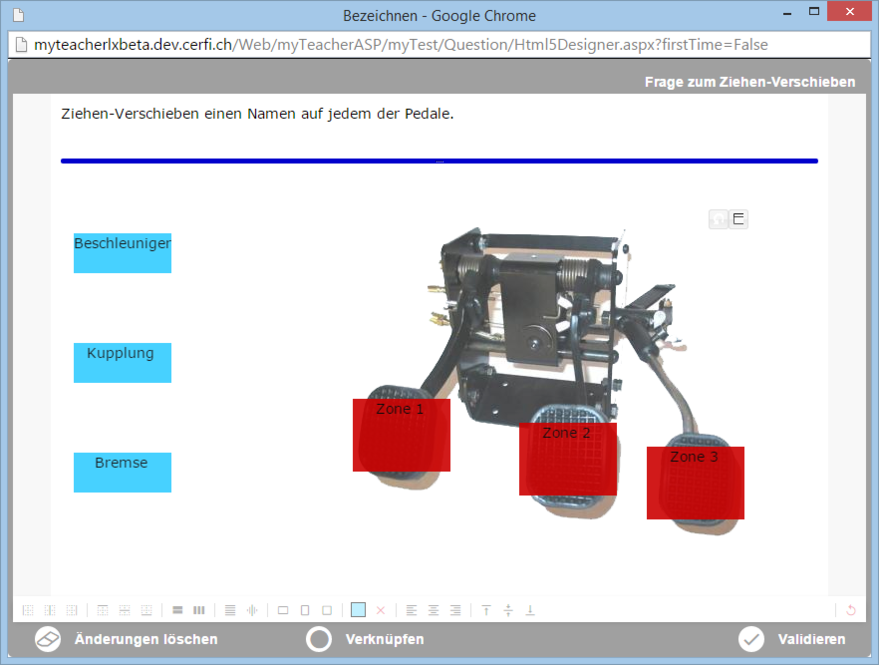Screen dimensions: 879x665
Task: Click the vertical center alignment icon
Action: pyautogui.click(x=508, y=610)
